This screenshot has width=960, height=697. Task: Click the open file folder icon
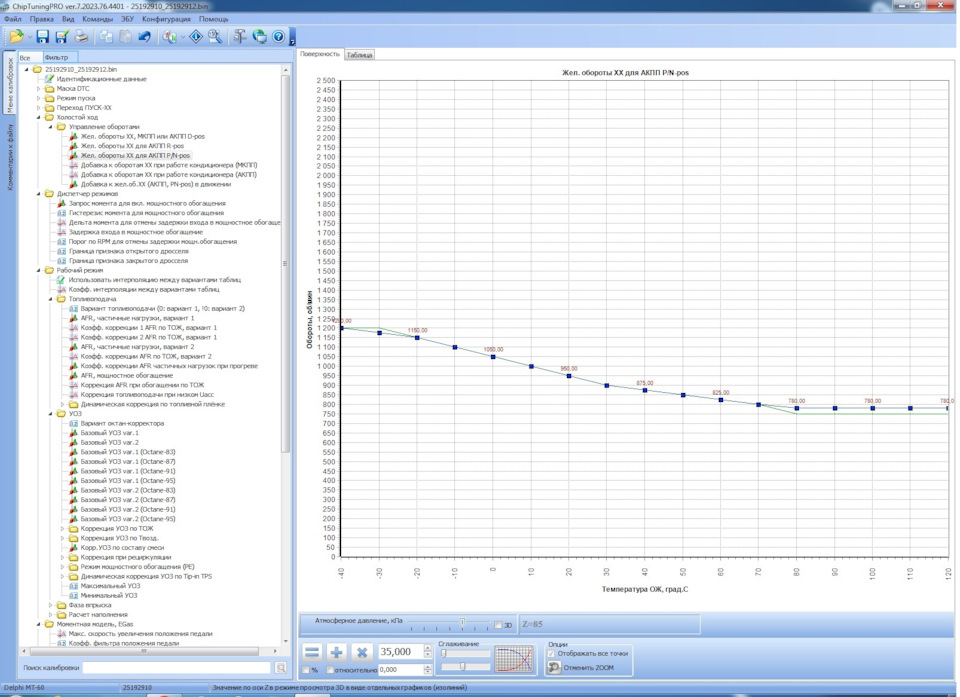[x=16, y=37]
